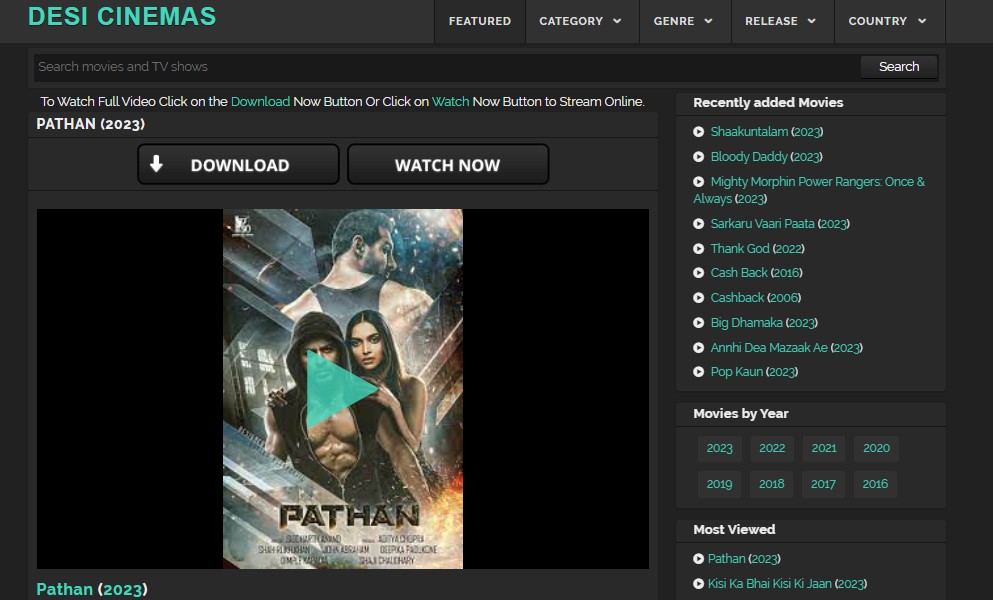
Task: Click the play icon beside Thank God
Action: (699, 248)
